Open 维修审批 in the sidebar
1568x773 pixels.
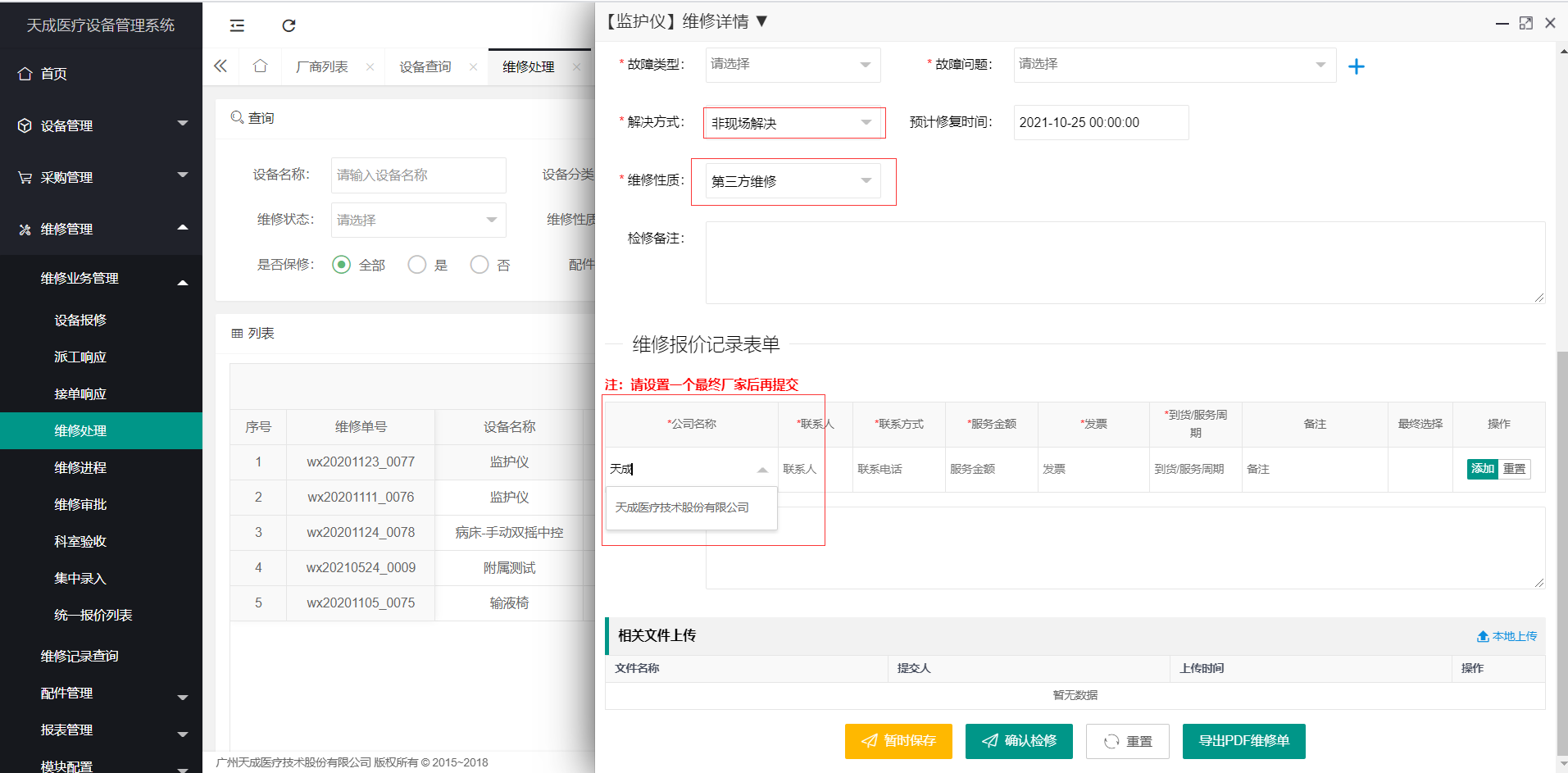(80, 504)
